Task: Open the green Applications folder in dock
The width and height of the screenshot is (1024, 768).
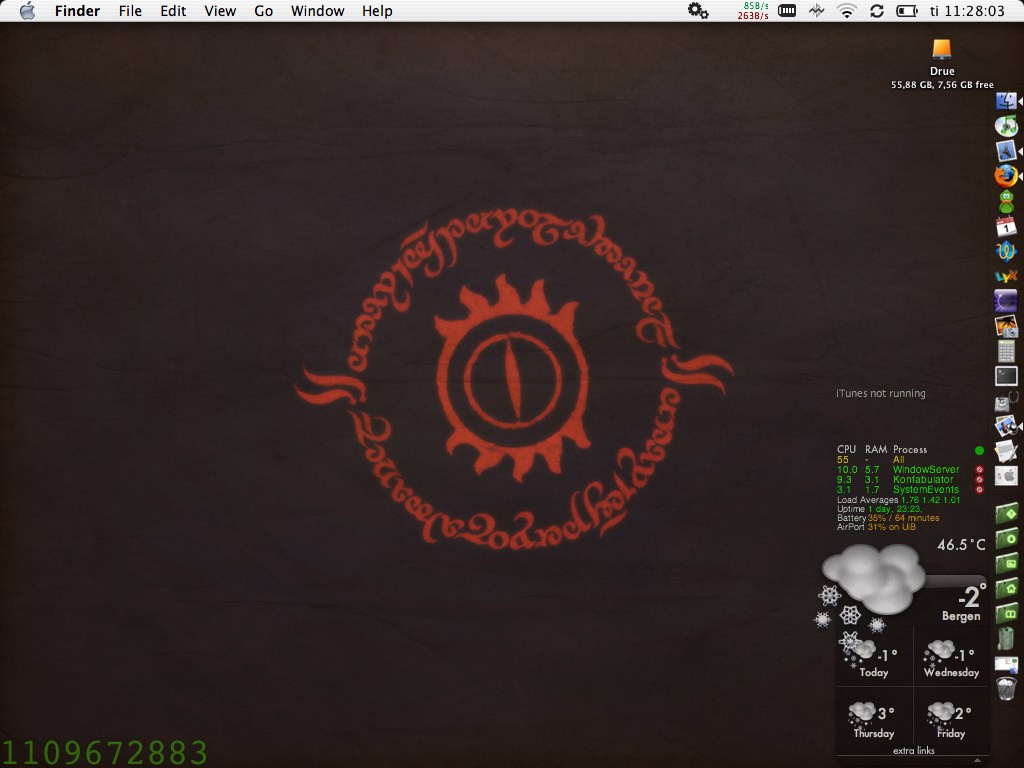Action: click(x=1006, y=513)
